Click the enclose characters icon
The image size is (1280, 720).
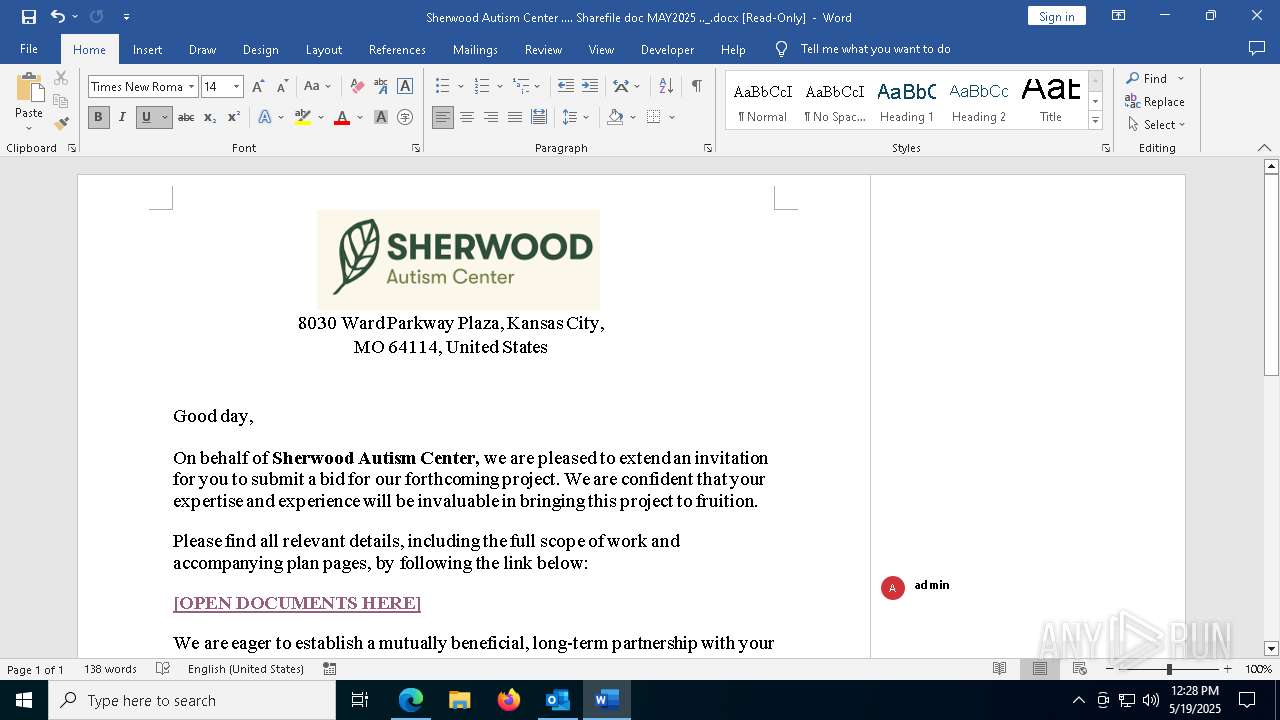point(405,117)
